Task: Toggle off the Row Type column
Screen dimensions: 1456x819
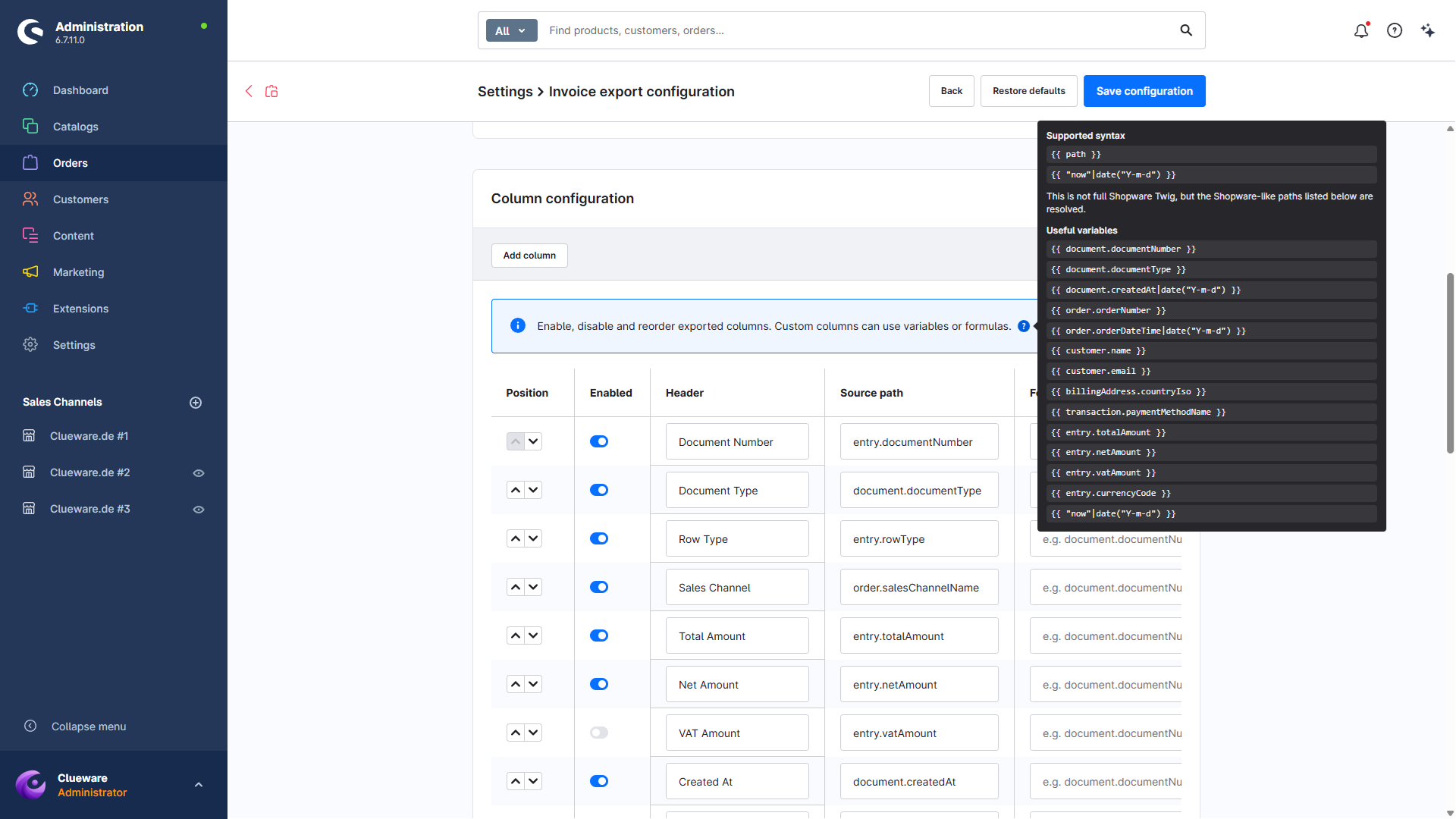Action: [599, 538]
